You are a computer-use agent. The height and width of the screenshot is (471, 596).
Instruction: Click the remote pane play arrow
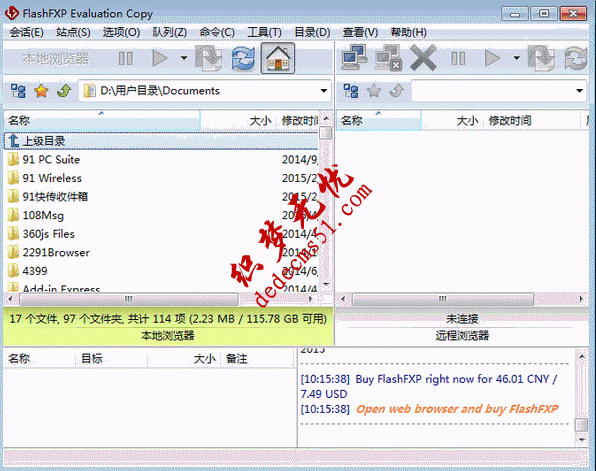pos(492,58)
